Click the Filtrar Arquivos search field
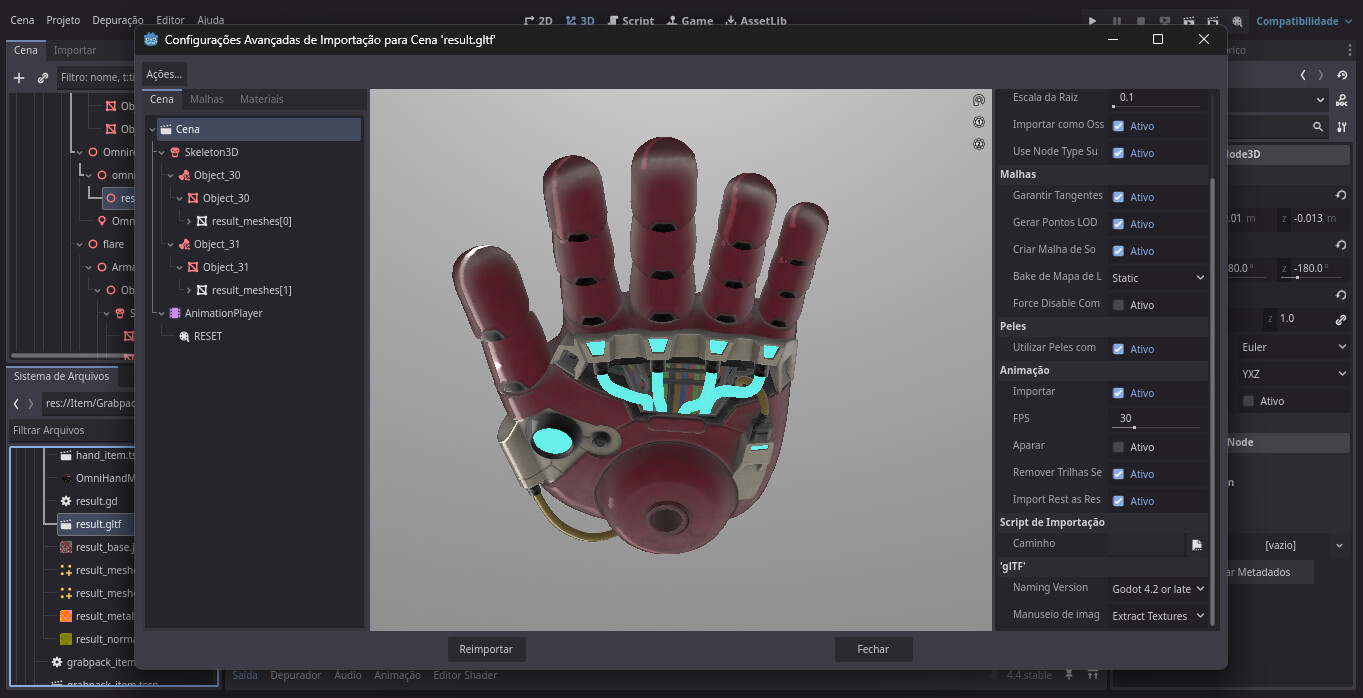This screenshot has height=698, width=1363. 72,430
